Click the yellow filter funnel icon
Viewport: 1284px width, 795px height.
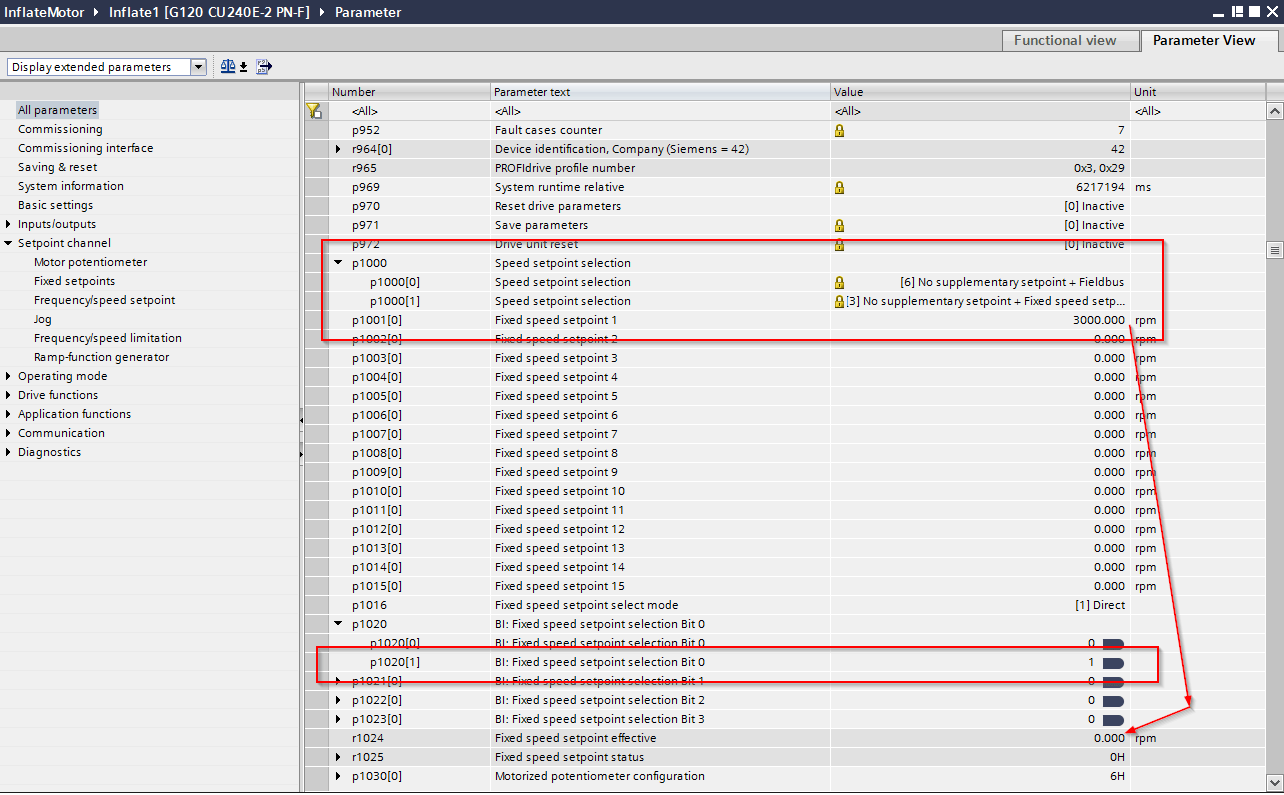tap(314, 111)
